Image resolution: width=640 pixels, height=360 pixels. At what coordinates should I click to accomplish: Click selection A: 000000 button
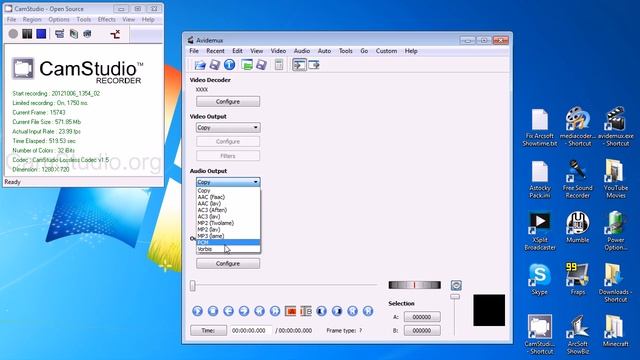point(422,317)
